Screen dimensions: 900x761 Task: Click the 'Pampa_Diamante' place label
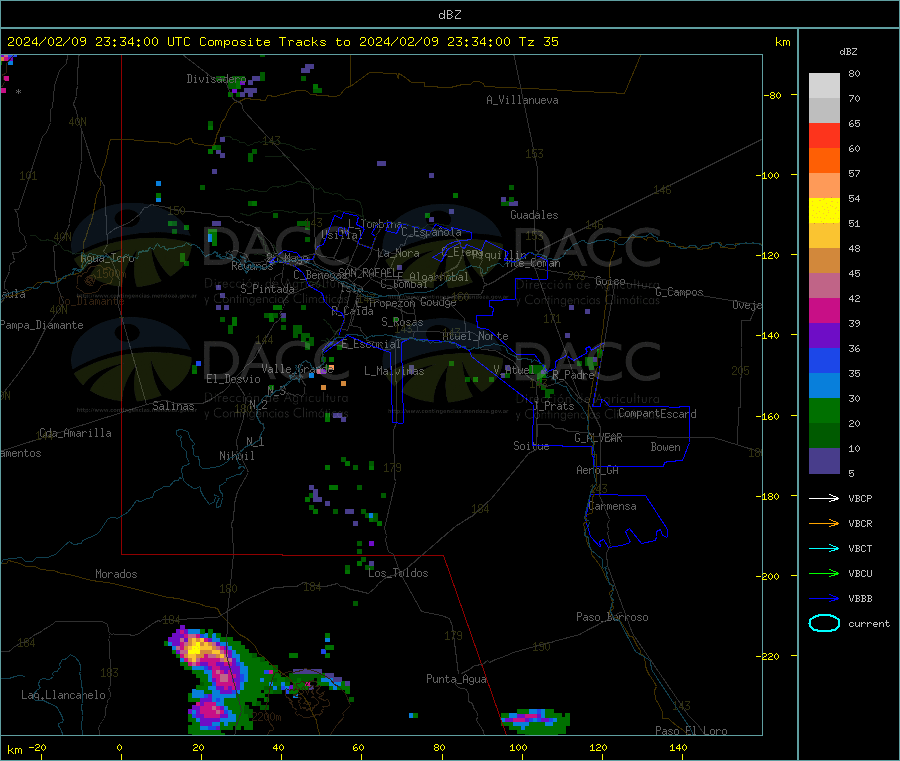(x=42, y=325)
